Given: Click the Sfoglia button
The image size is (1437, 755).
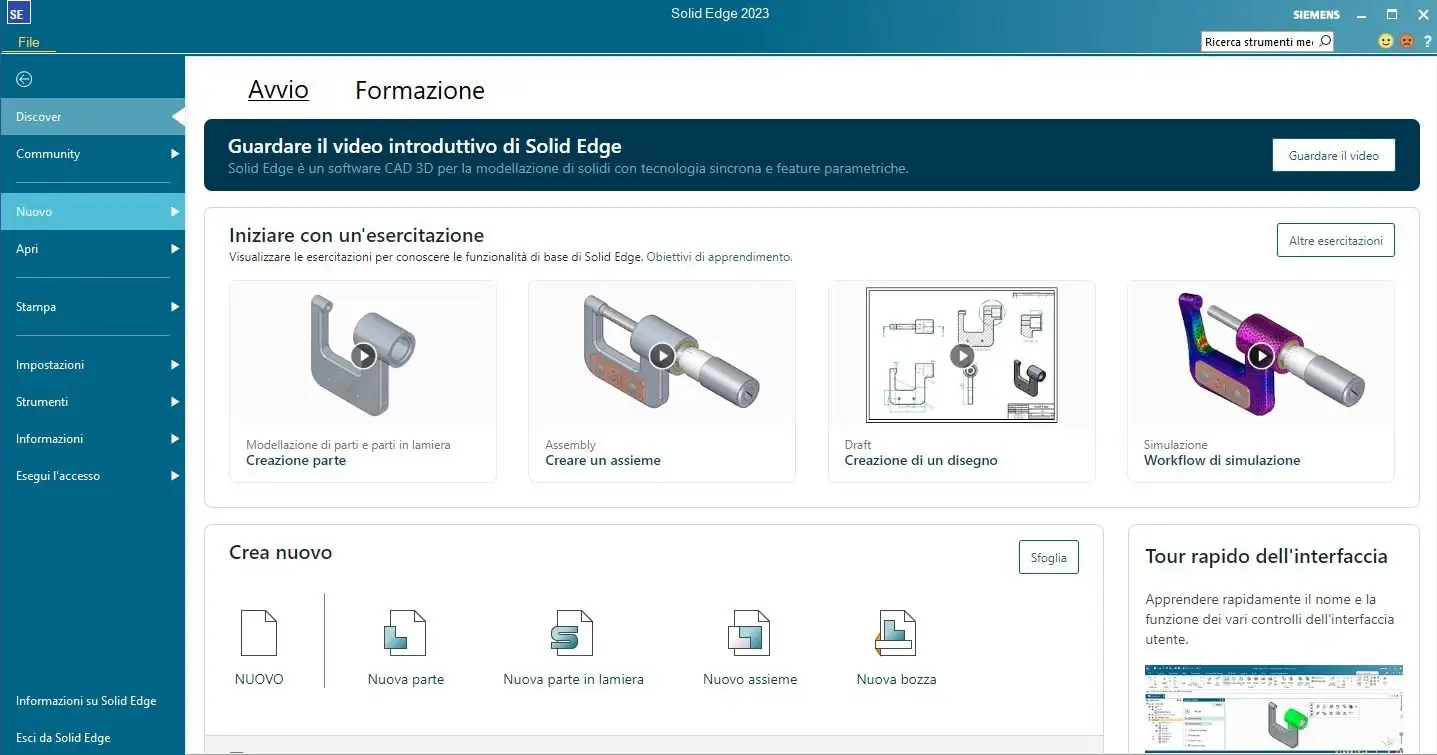Looking at the screenshot, I should coord(1048,558).
